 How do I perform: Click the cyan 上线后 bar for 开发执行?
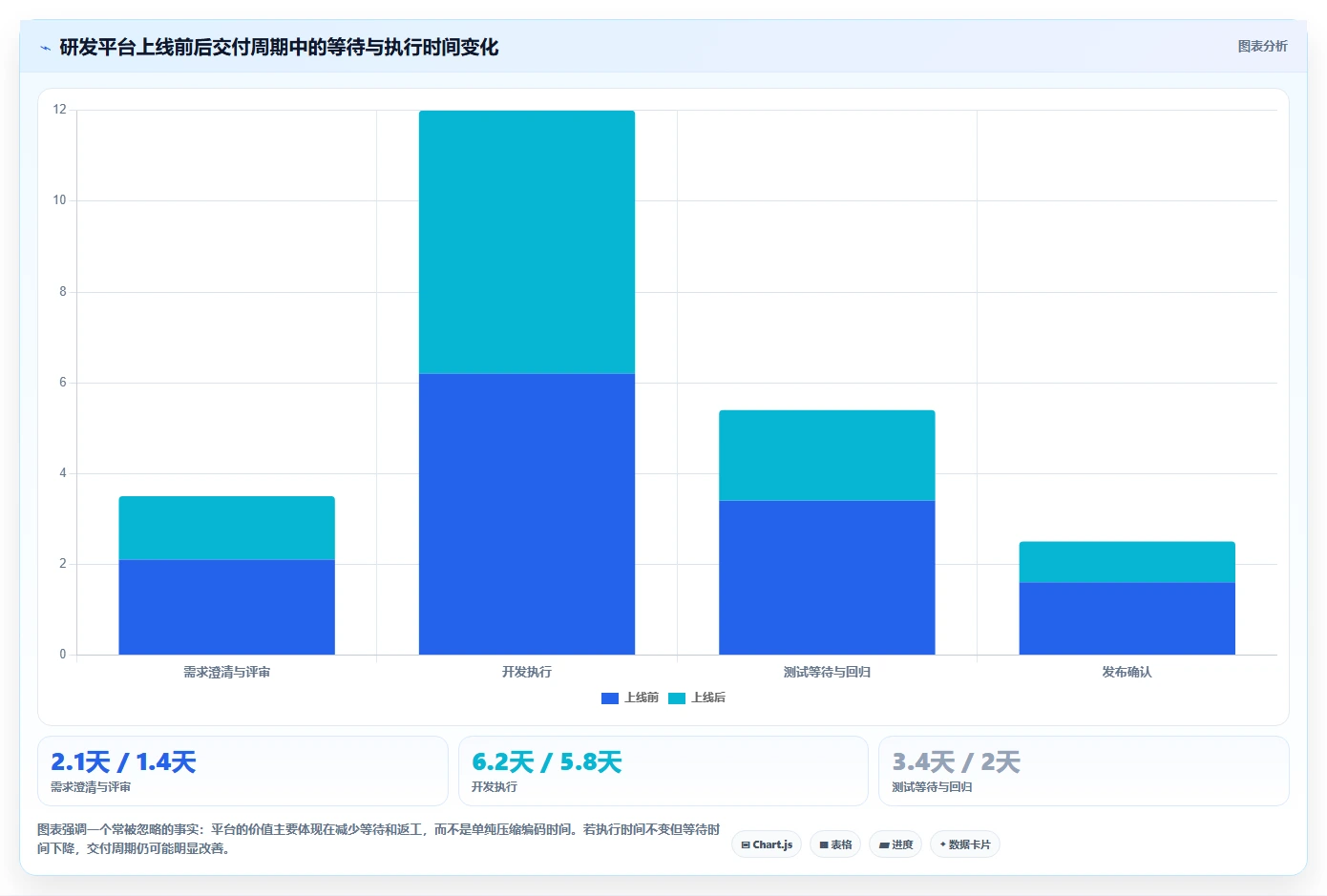(527, 242)
